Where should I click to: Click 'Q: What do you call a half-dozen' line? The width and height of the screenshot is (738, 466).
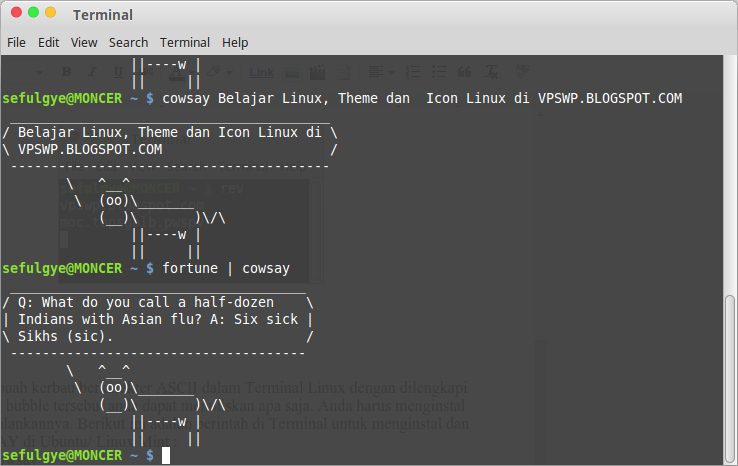tap(146, 302)
